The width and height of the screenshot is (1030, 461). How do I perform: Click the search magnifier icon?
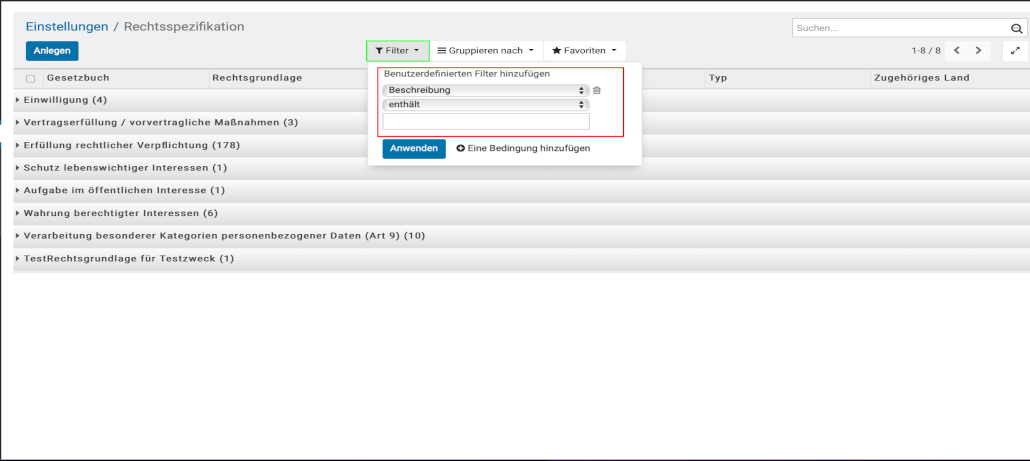pyautogui.click(x=1017, y=28)
